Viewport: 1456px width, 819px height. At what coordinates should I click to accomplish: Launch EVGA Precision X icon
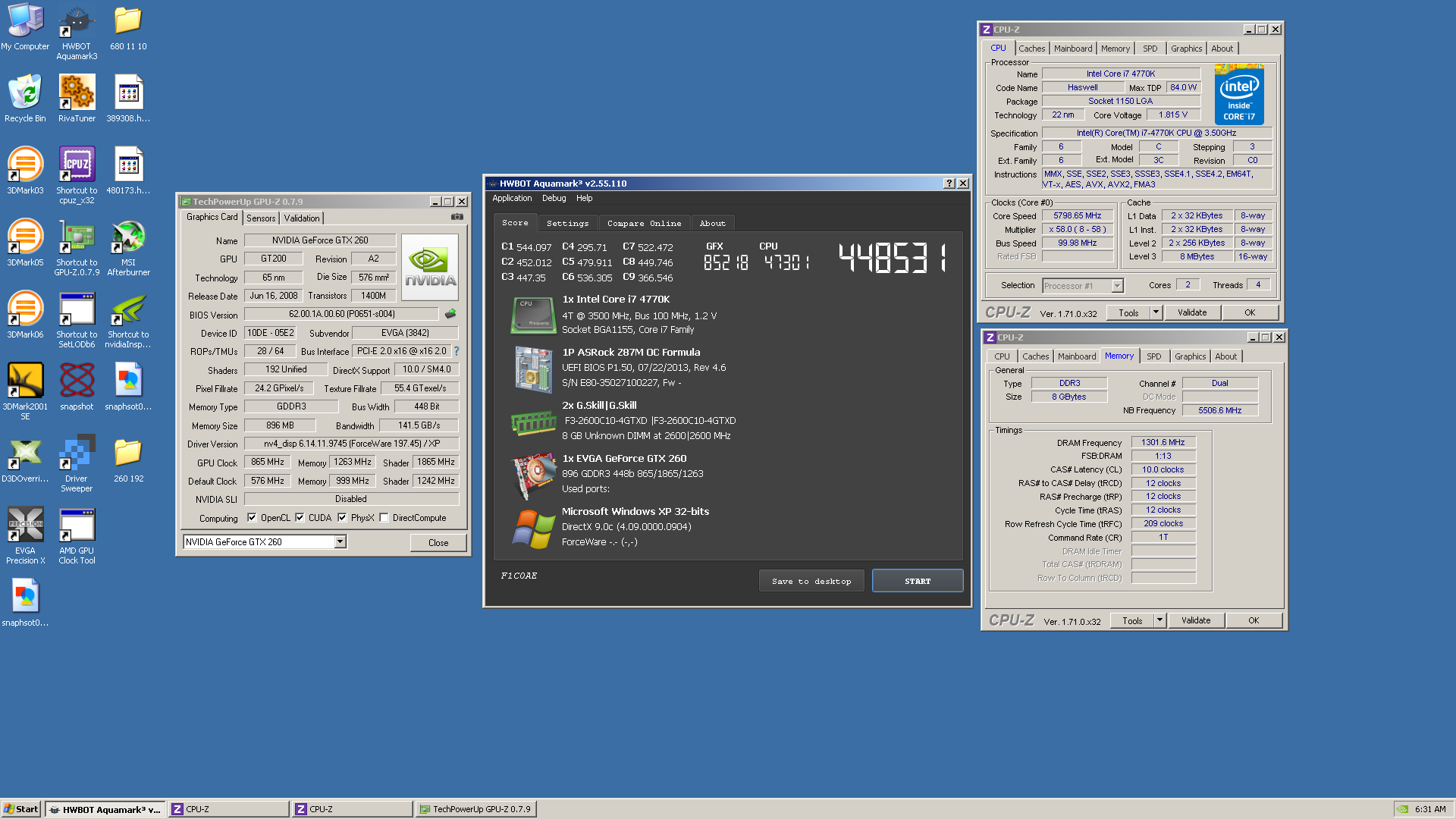tap(25, 535)
